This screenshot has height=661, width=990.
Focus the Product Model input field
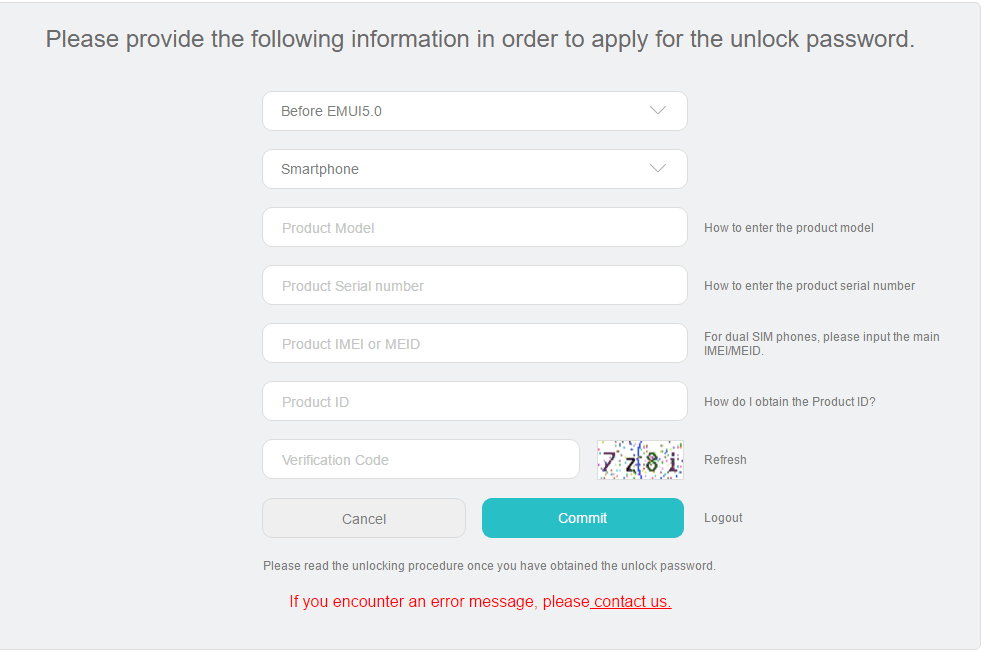pos(475,227)
